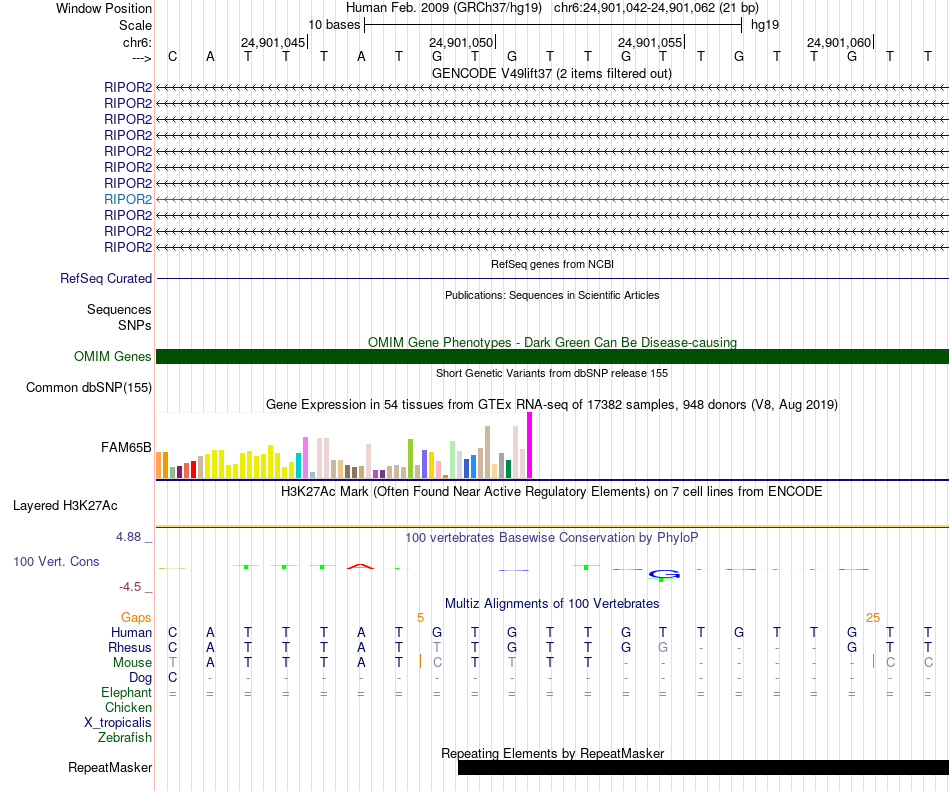Click the 100 Vert. Cons track label
Screen dimensions: 950x791
click(x=56, y=561)
